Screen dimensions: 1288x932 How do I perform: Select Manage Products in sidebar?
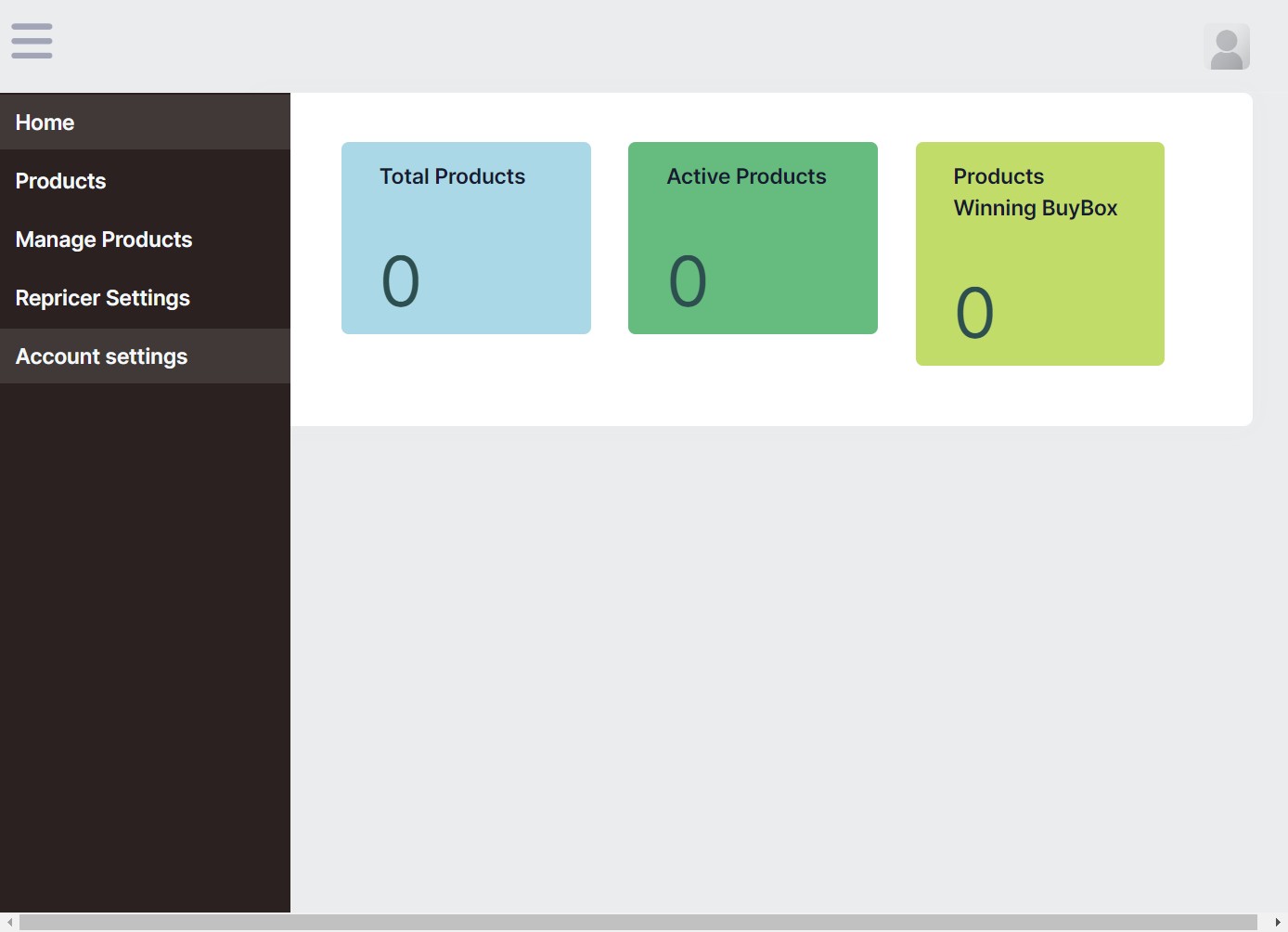pos(145,239)
